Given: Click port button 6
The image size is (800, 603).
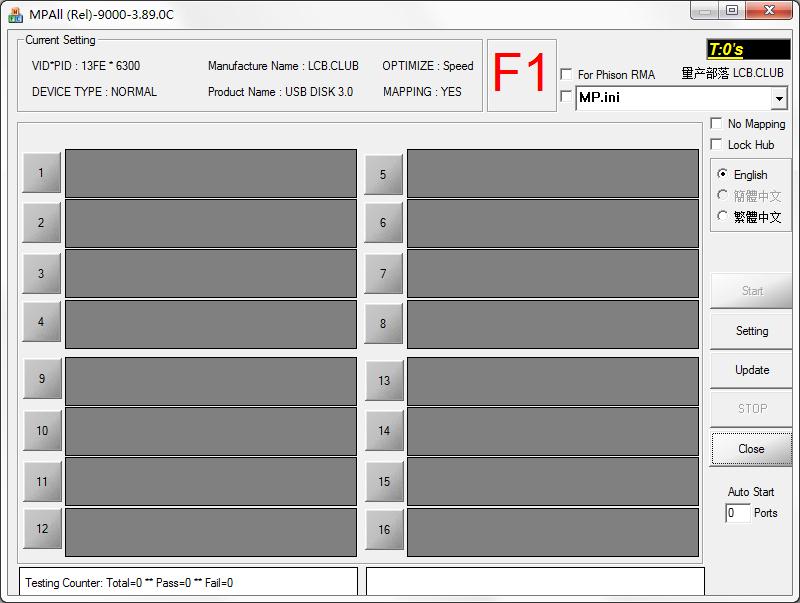Looking at the screenshot, I should [384, 222].
